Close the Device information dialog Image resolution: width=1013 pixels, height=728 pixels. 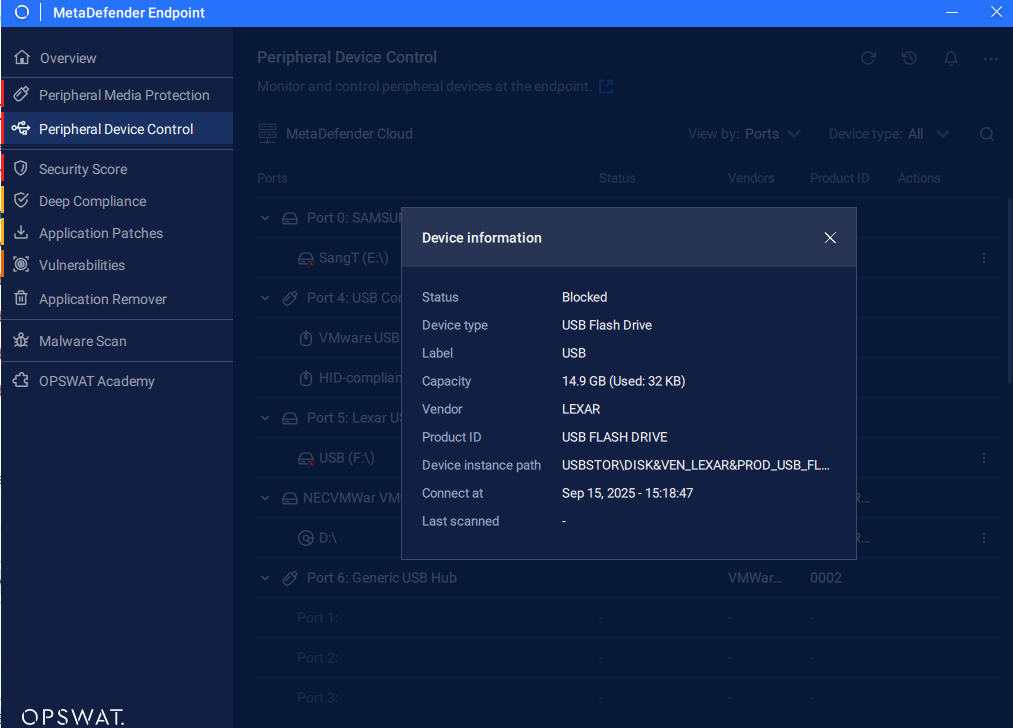(830, 238)
